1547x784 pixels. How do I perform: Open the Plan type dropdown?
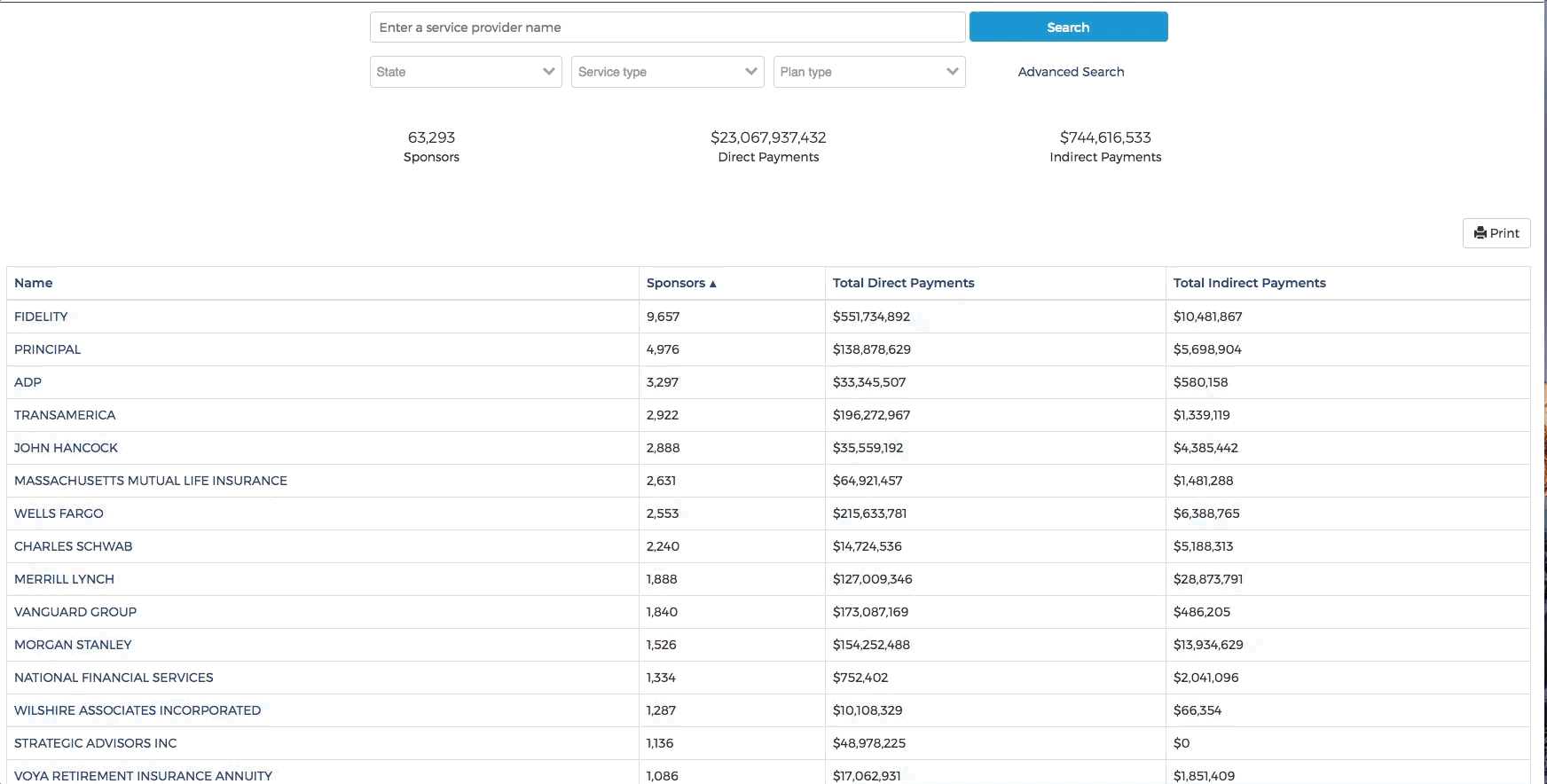coord(869,72)
